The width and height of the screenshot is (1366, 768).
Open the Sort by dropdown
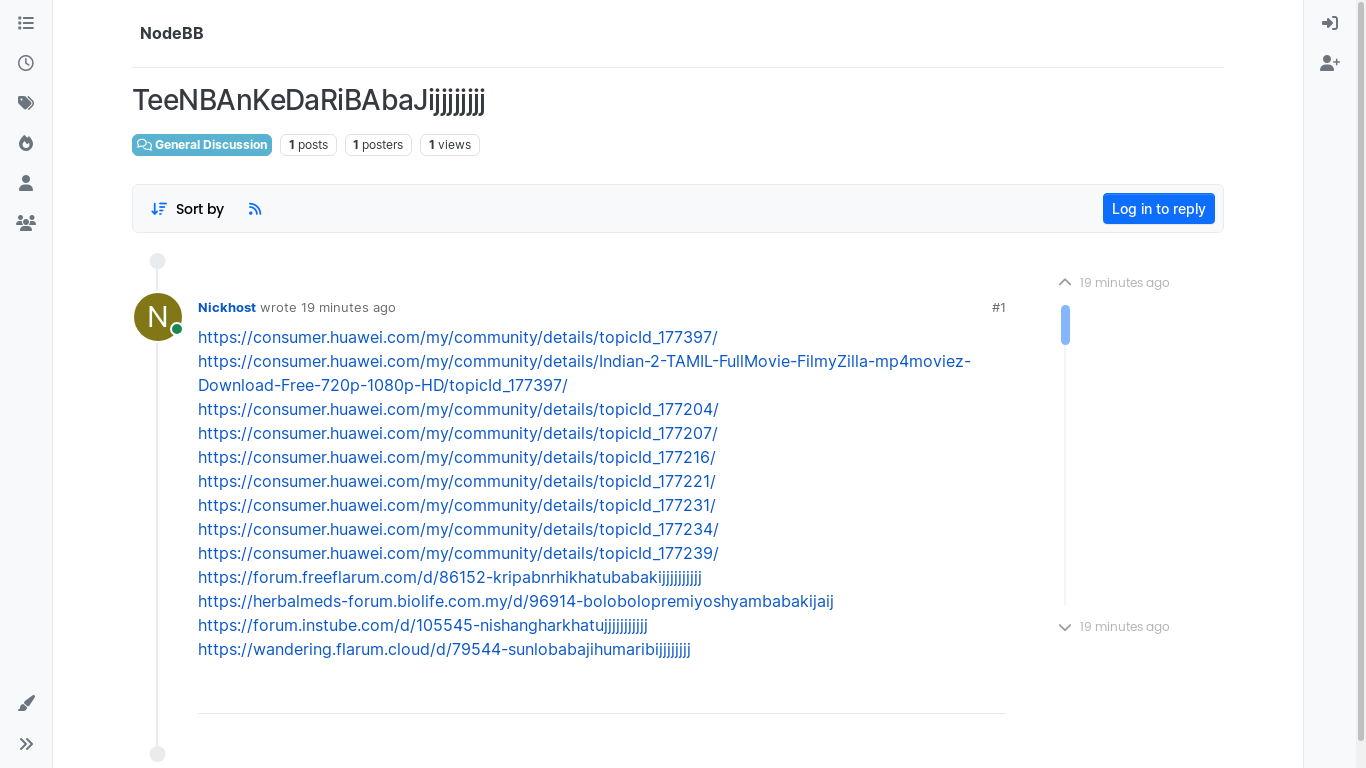click(x=187, y=209)
